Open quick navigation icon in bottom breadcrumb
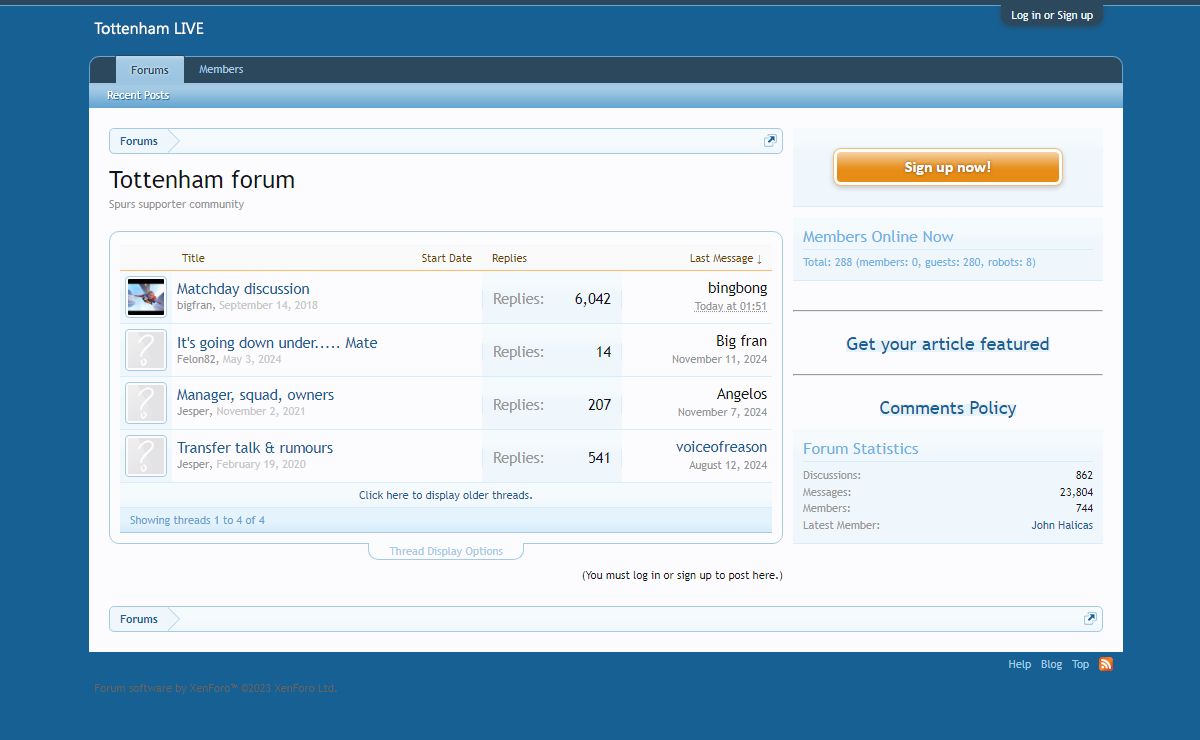1200x740 pixels. point(1090,619)
